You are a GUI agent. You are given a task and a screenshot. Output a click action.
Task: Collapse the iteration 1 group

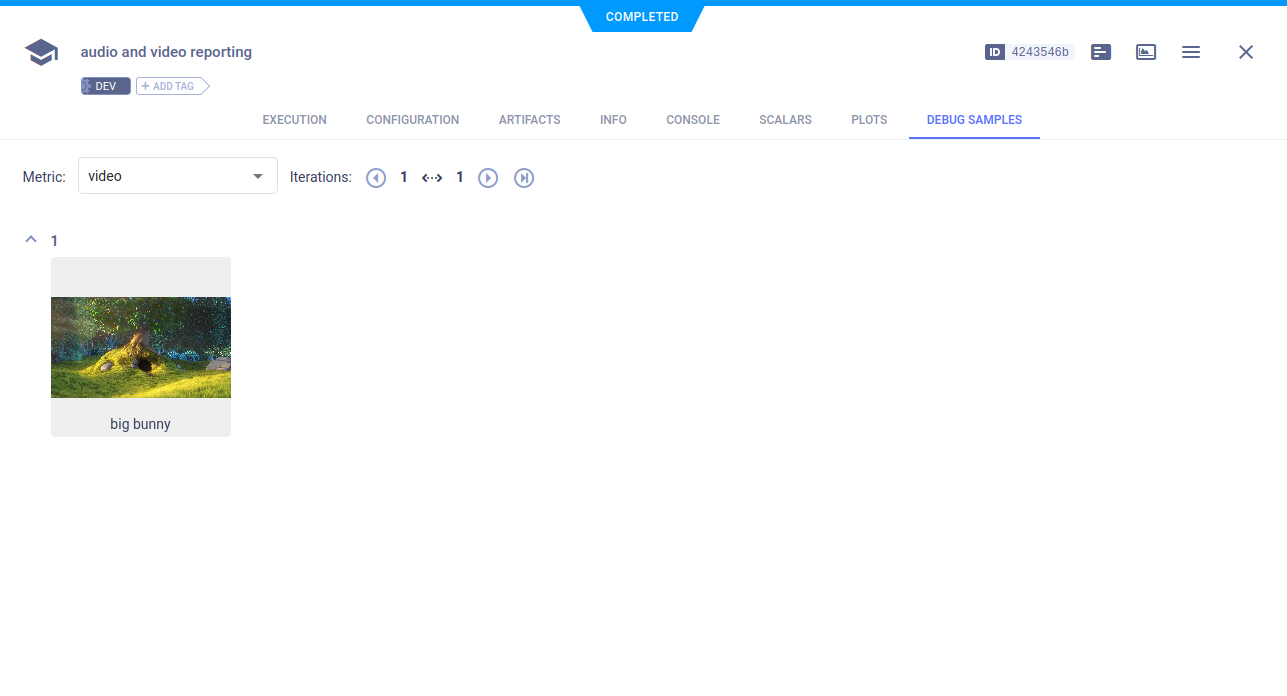pos(30,239)
